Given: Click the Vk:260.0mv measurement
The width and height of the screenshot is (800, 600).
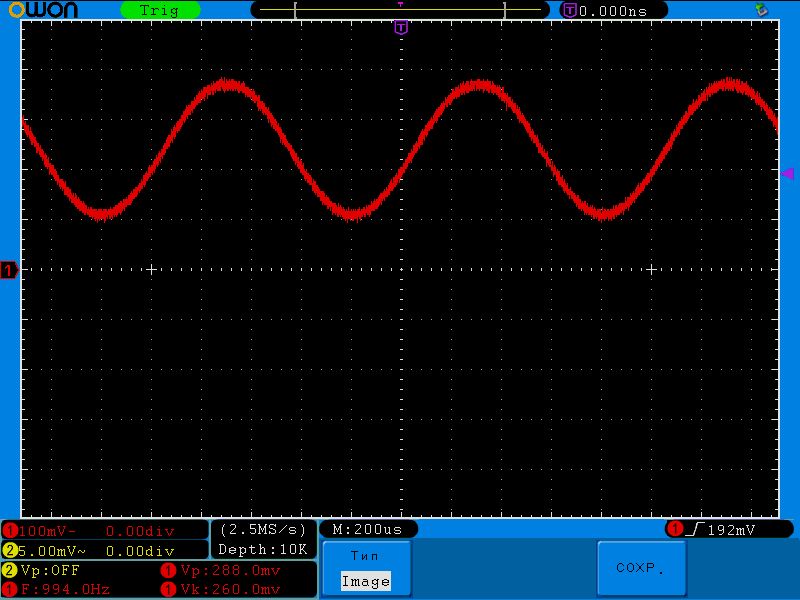Looking at the screenshot, I should pos(230,590).
